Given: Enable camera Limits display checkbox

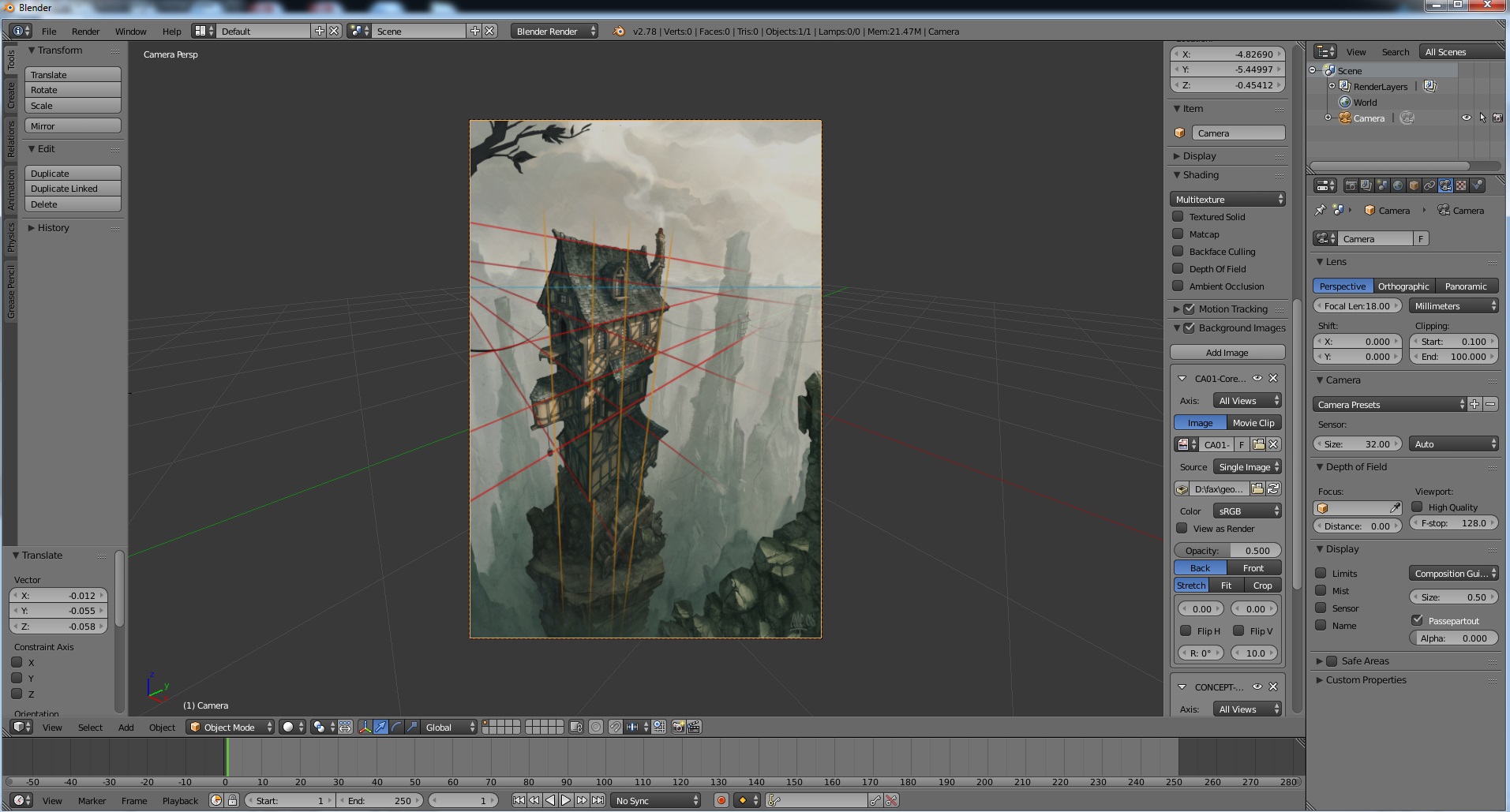Looking at the screenshot, I should tap(1321, 573).
